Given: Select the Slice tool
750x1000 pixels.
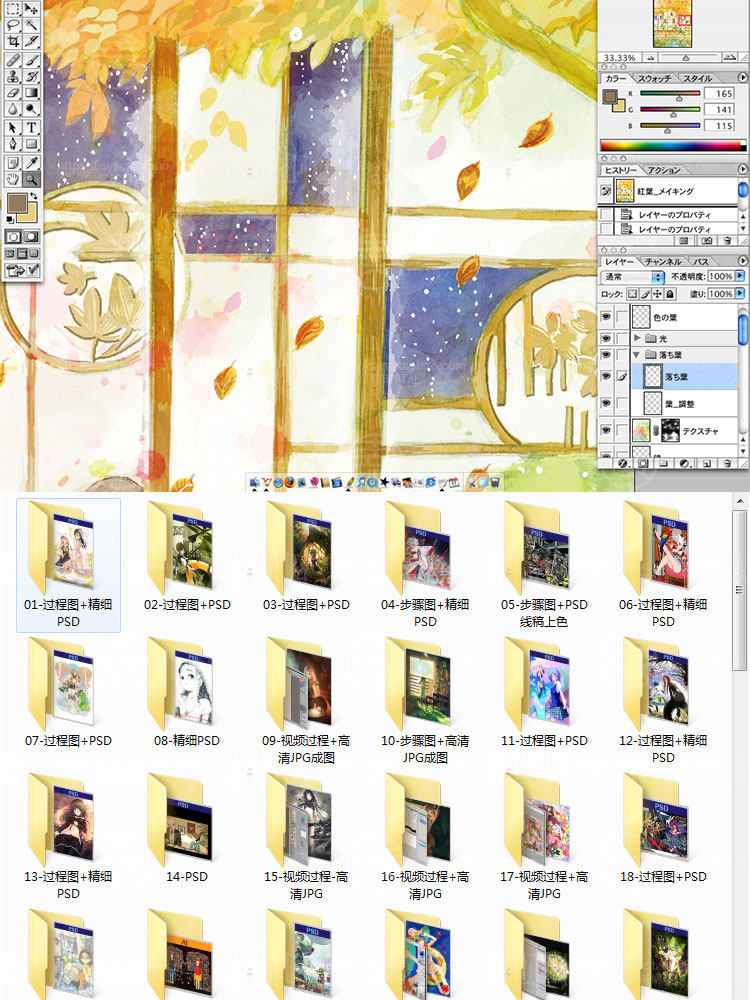Looking at the screenshot, I should click(x=31, y=42).
